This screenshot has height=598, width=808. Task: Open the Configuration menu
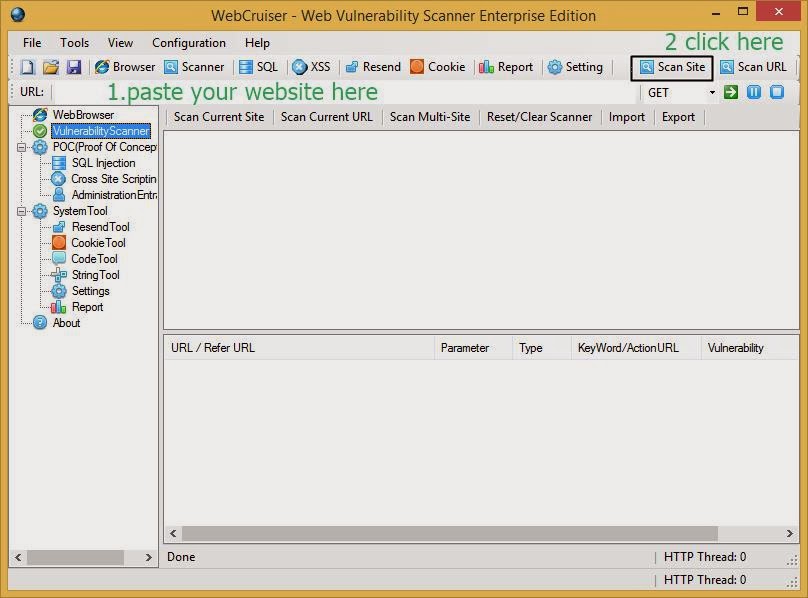click(189, 43)
